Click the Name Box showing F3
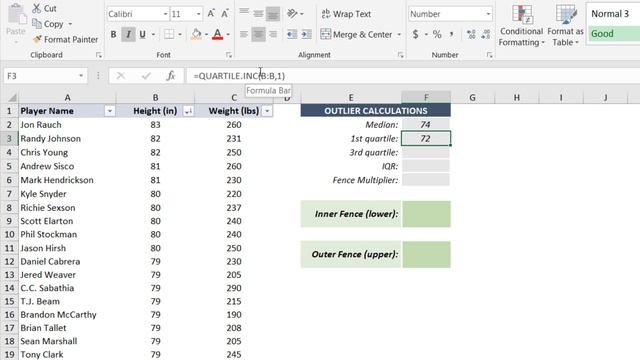Viewport: 640px width, 360px height. coord(41,76)
